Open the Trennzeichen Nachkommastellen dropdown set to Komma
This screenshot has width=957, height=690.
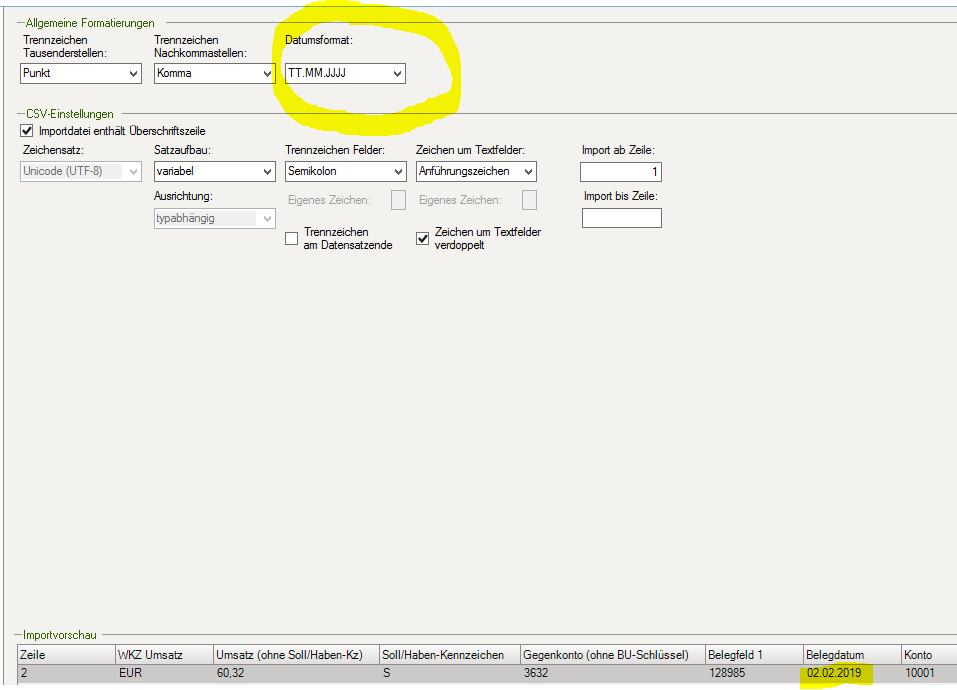point(214,73)
